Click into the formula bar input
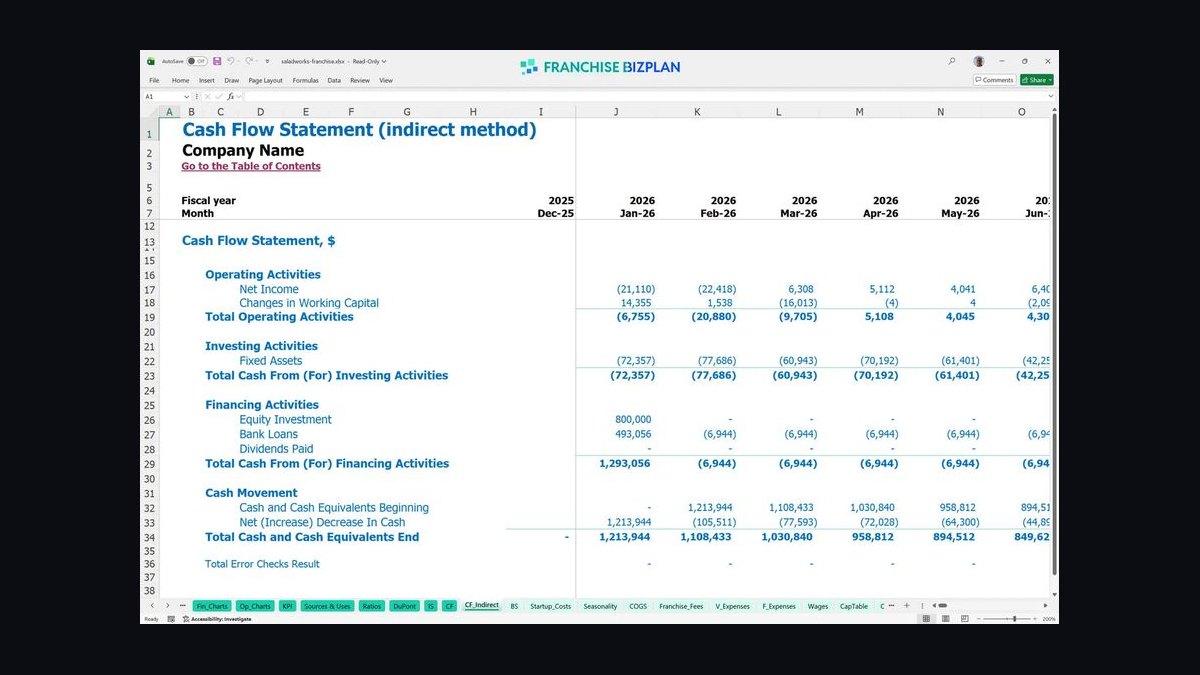Screen dimensions: 1200x675 (x=645, y=96)
